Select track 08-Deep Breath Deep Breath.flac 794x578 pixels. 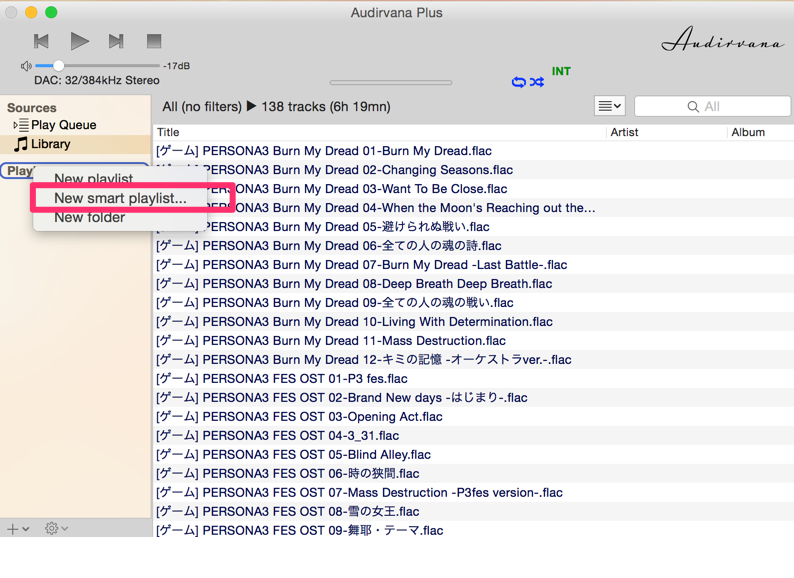(473, 284)
